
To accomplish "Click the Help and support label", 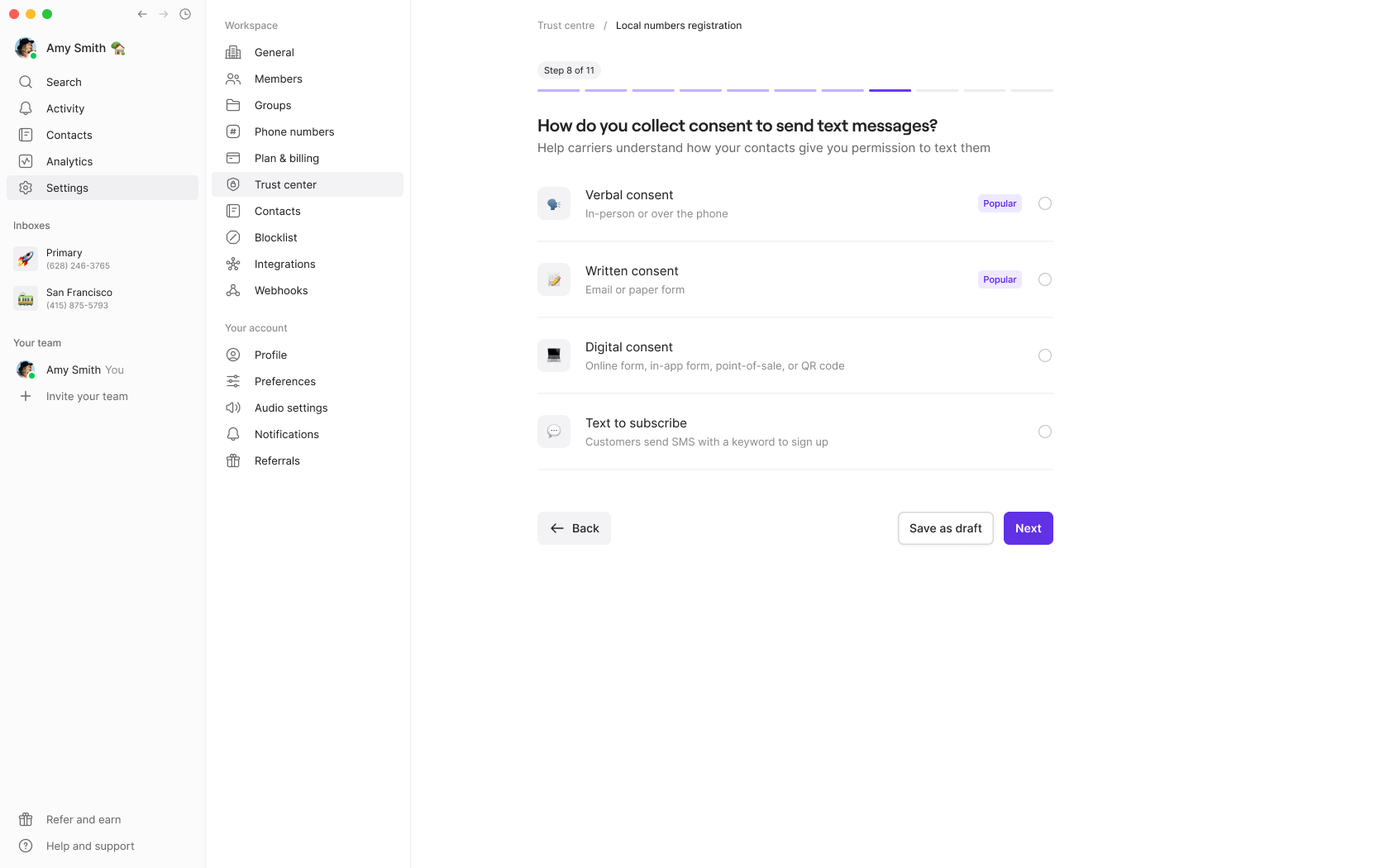I will [x=90, y=846].
